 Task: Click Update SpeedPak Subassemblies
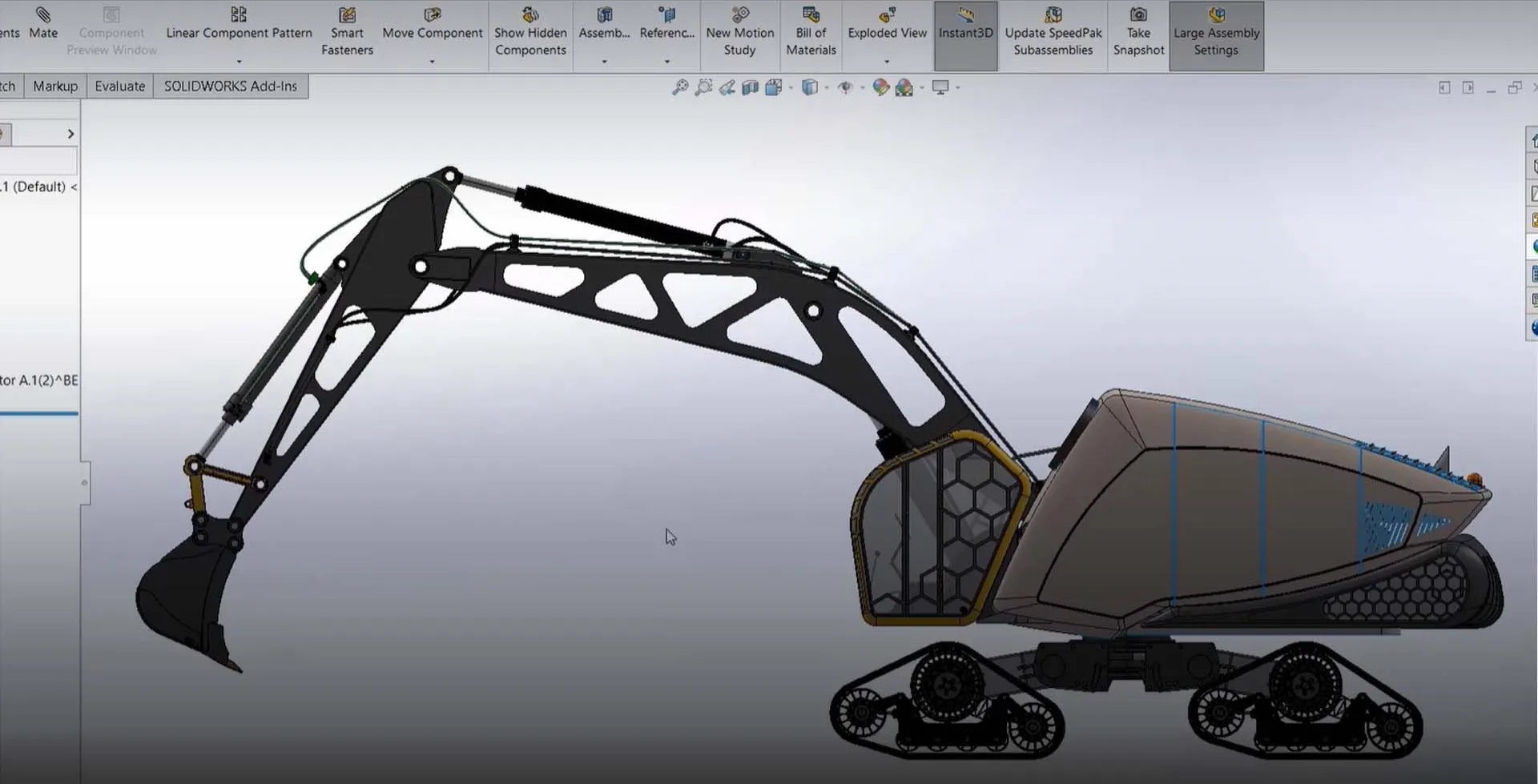[x=1053, y=32]
